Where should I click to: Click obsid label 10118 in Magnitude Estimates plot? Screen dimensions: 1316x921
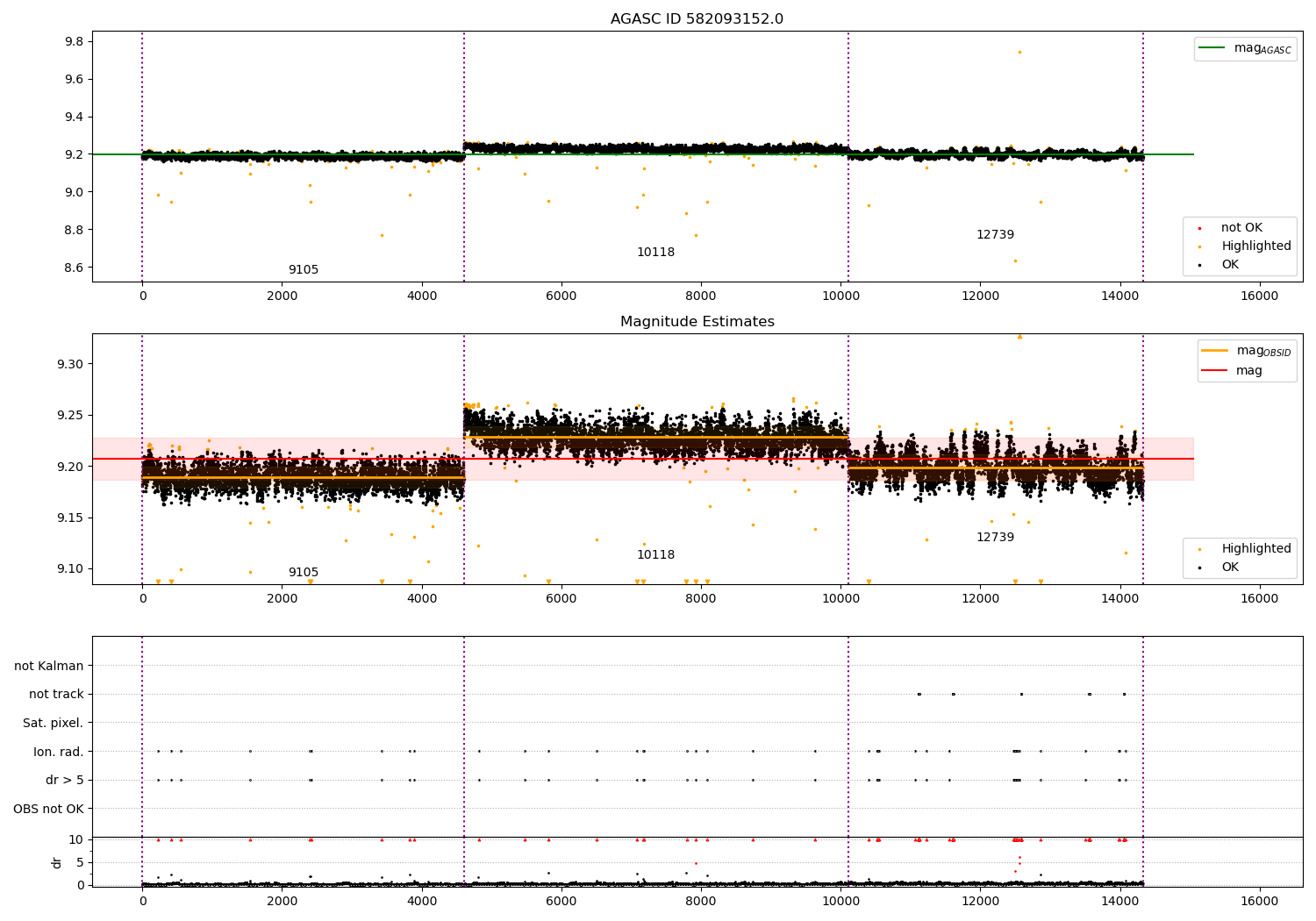(x=655, y=555)
